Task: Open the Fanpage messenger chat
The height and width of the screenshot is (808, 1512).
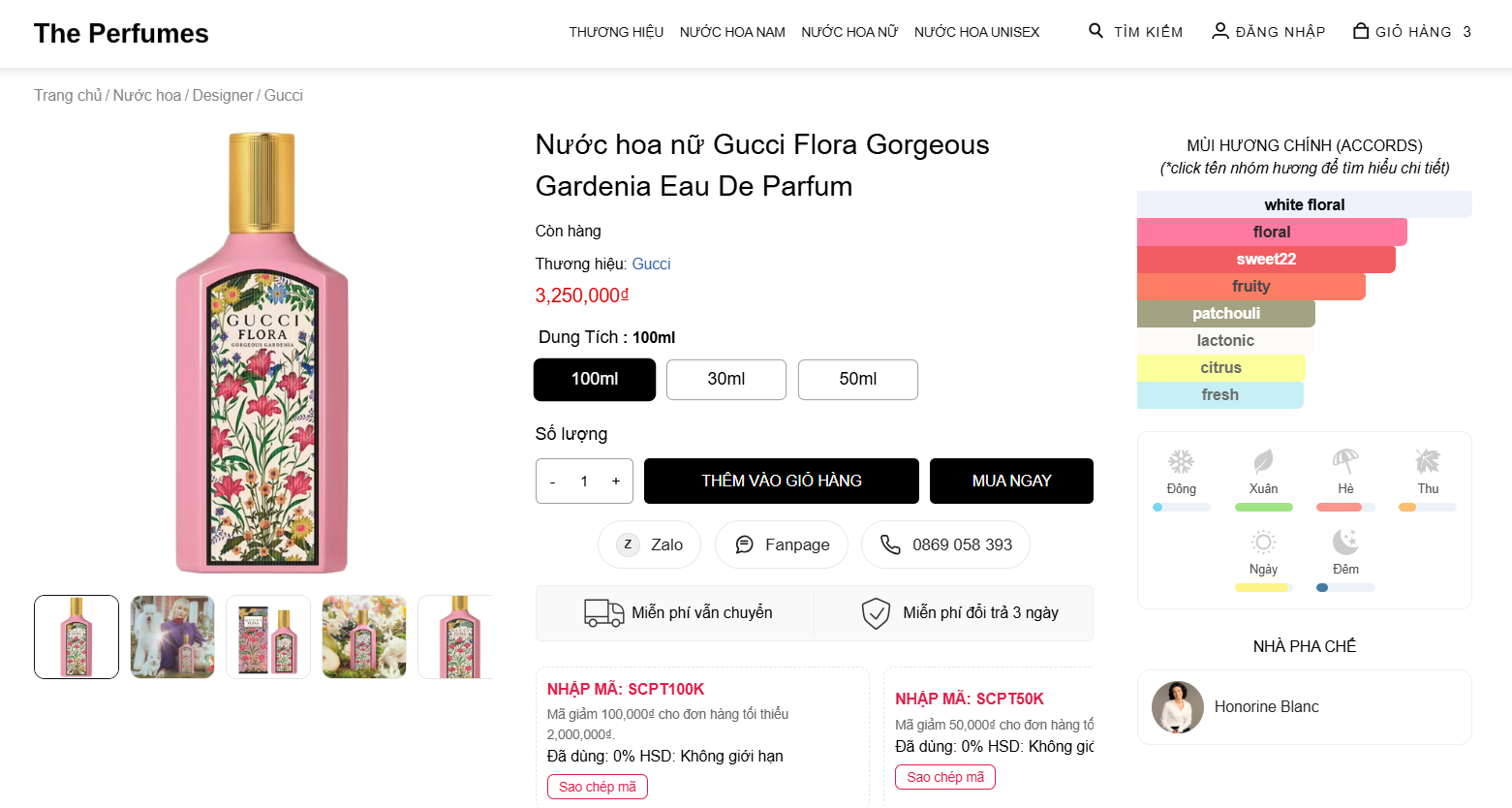Action: (781, 544)
